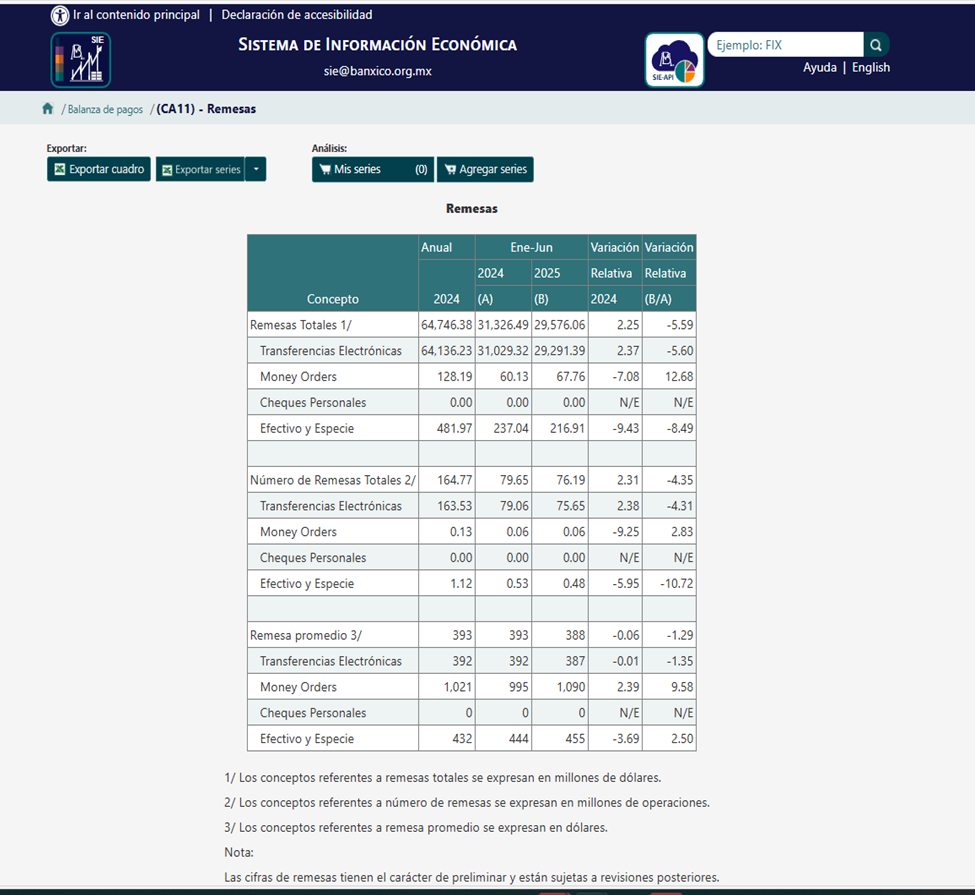975x895 pixels.
Task: Go to home via house icon
Action: point(47,109)
